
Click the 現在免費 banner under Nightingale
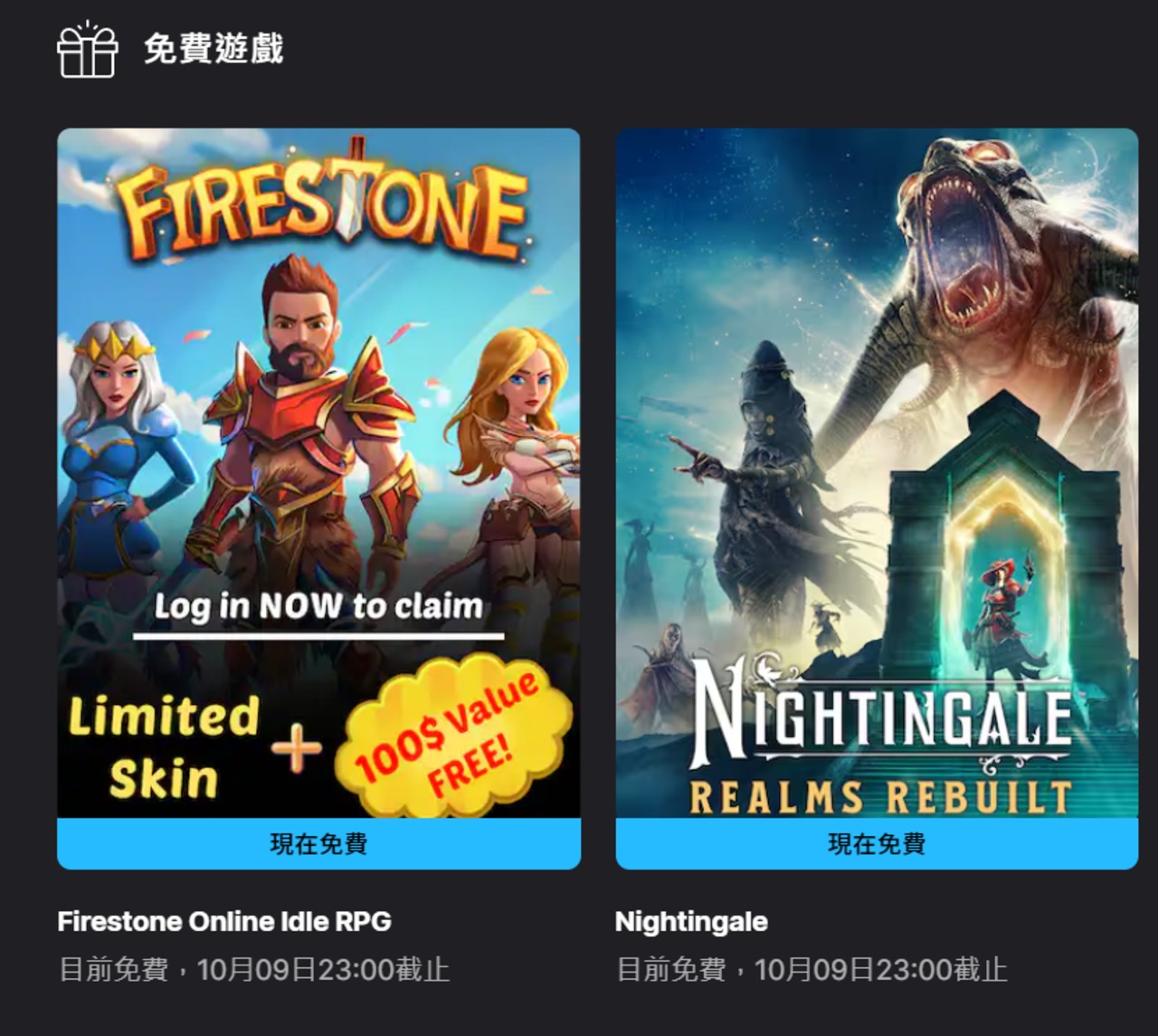(x=877, y=844)
